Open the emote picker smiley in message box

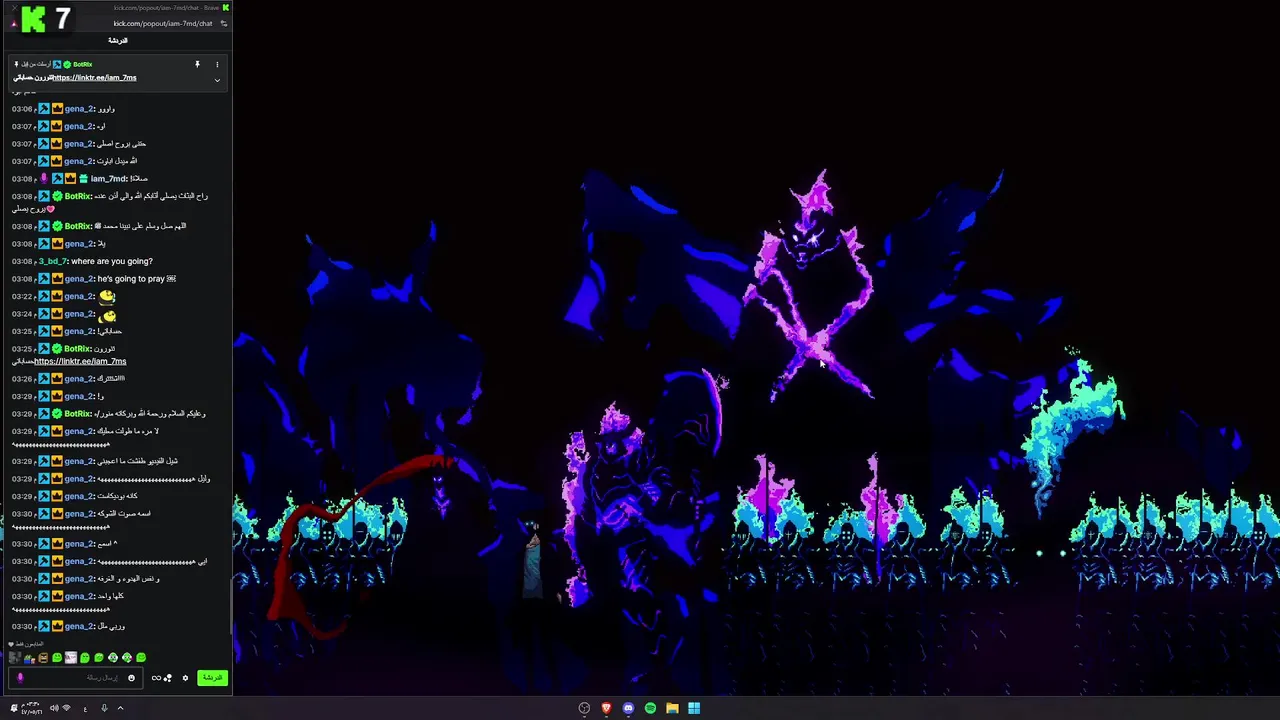pos(131,678)
